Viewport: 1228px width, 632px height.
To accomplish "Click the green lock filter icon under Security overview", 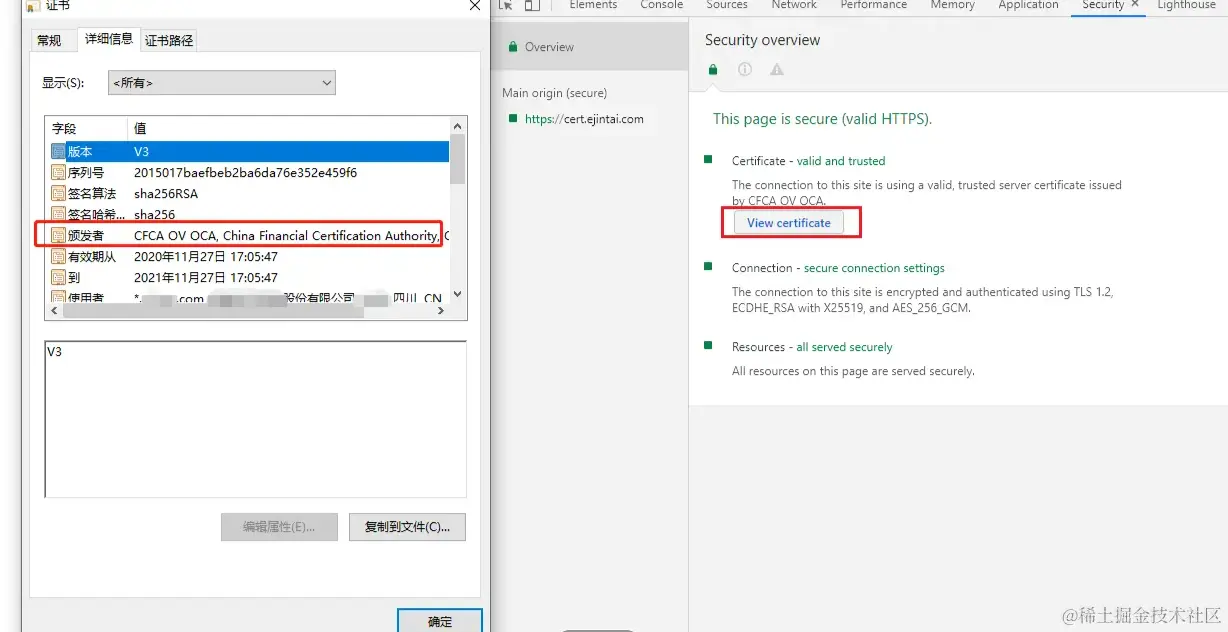I will tap(713, 70).
